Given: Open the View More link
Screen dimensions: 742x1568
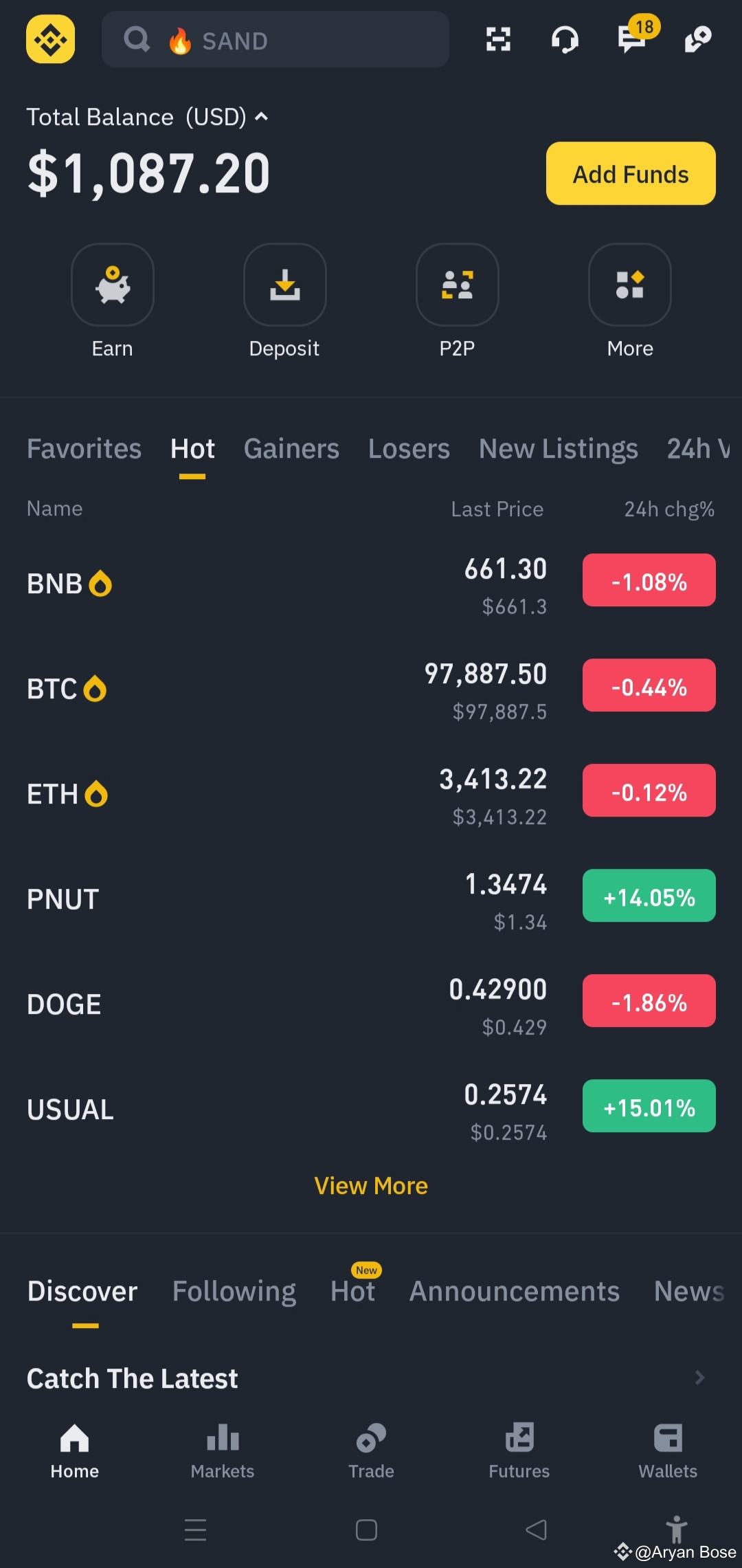Looking at the screenshot, I should pyautogui.click(x=371, y=1186).
